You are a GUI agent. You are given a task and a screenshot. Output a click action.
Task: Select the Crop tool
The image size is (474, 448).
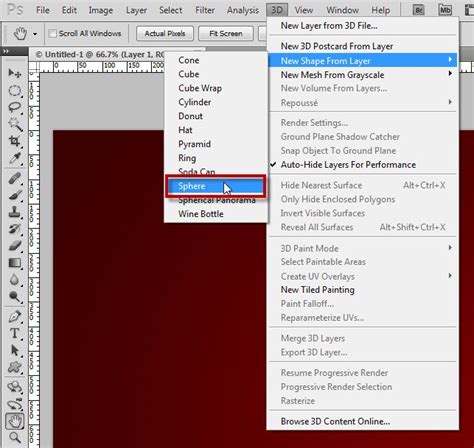tap(15, 141)
